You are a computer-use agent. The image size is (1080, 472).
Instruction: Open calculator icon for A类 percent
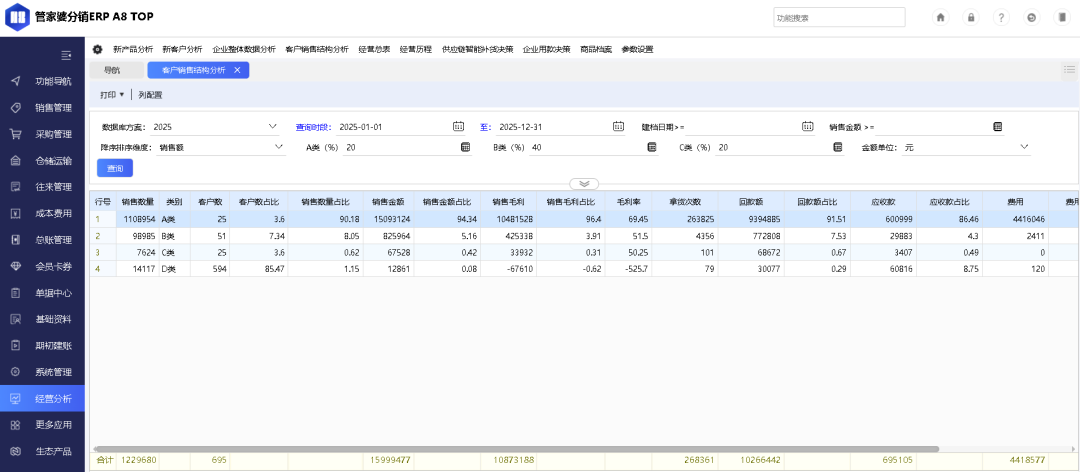pos(466,147)
